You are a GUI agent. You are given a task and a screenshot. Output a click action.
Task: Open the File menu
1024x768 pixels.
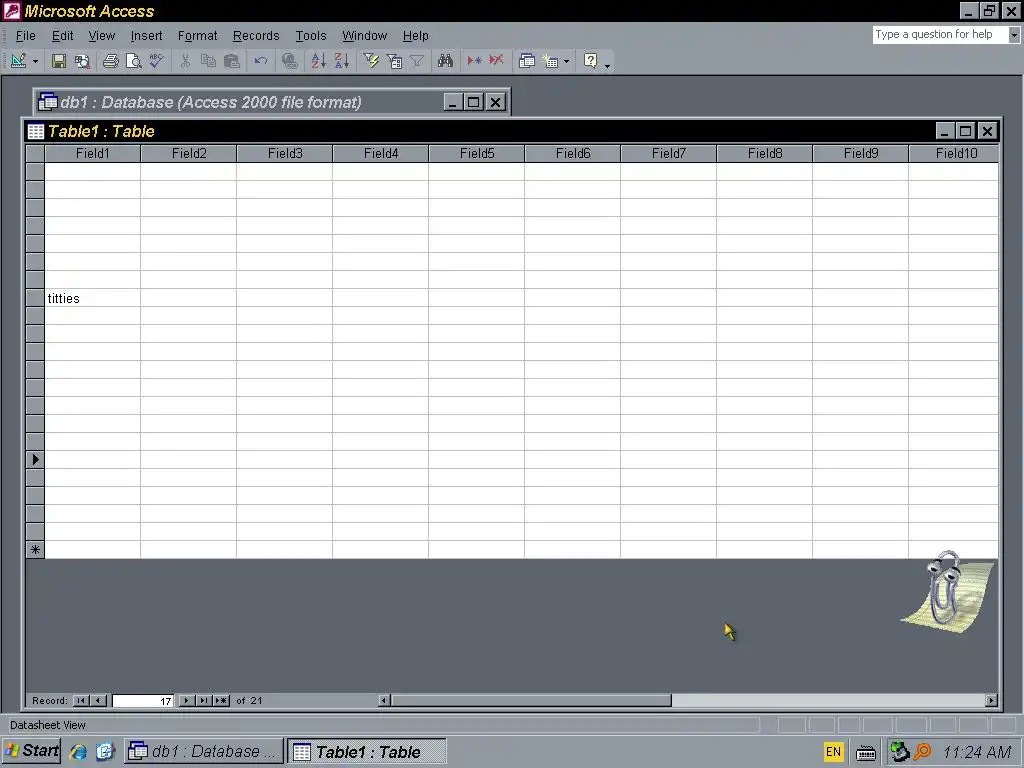25,36
